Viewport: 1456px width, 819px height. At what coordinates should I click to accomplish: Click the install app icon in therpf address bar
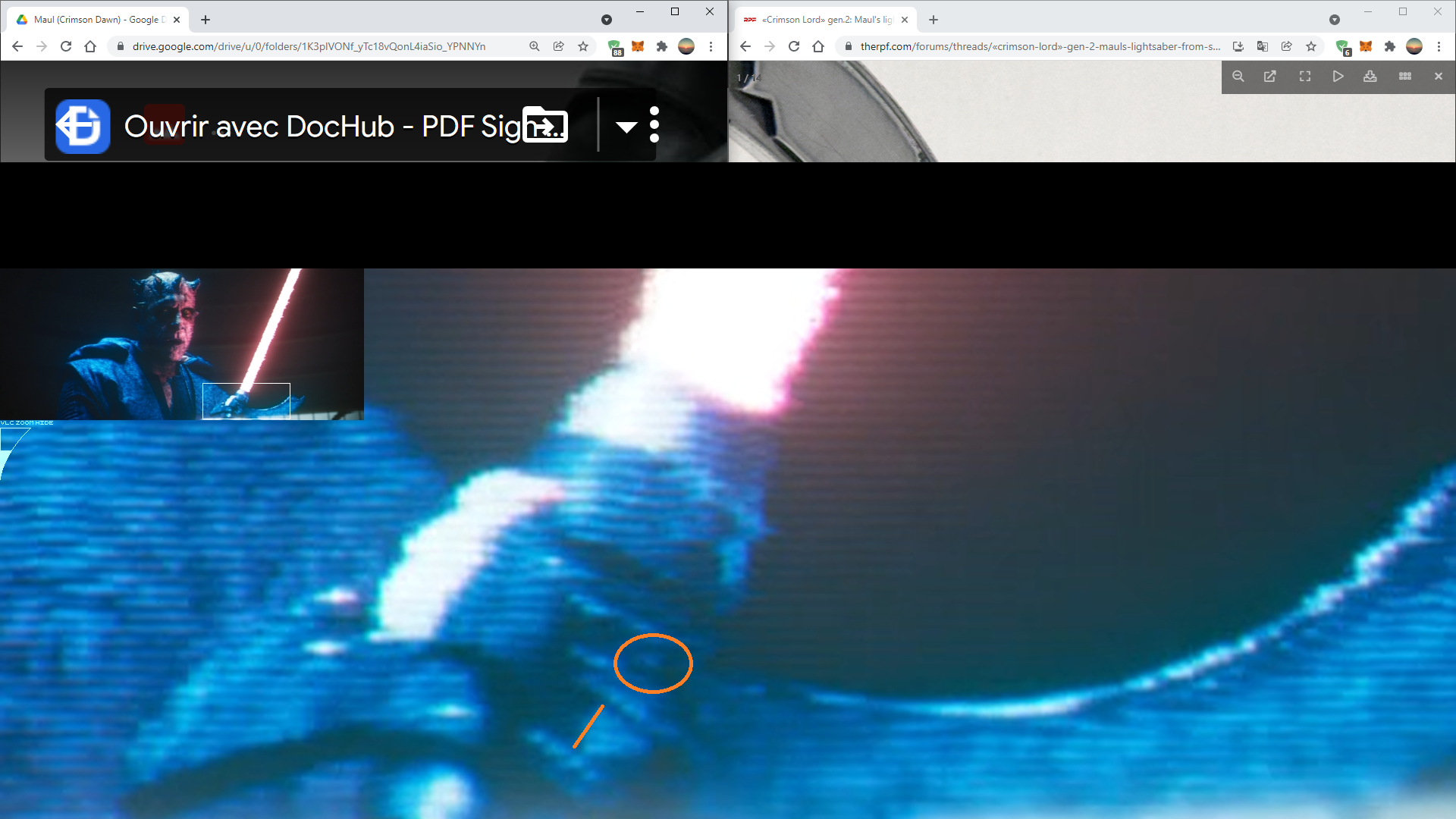[x=1238, y=46]
